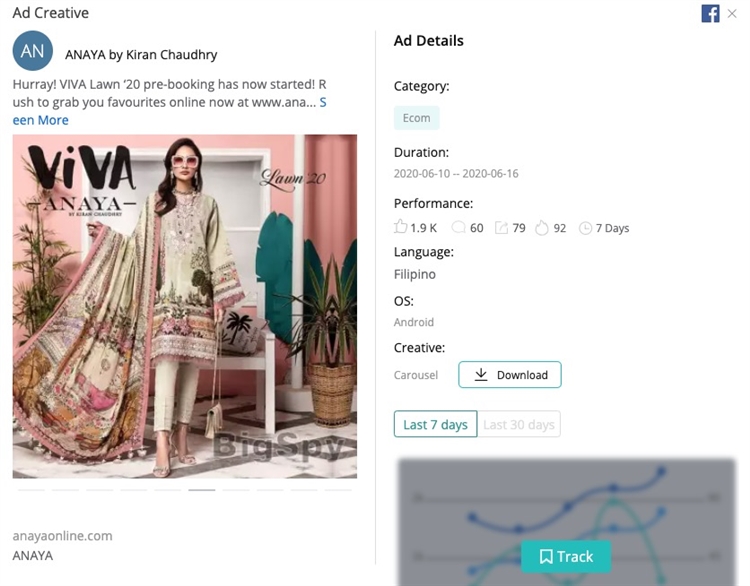Open ANAYA by Kiran Chaudhry page
The height and width of the screenshot is (586, 750).
tap(141, 55)
